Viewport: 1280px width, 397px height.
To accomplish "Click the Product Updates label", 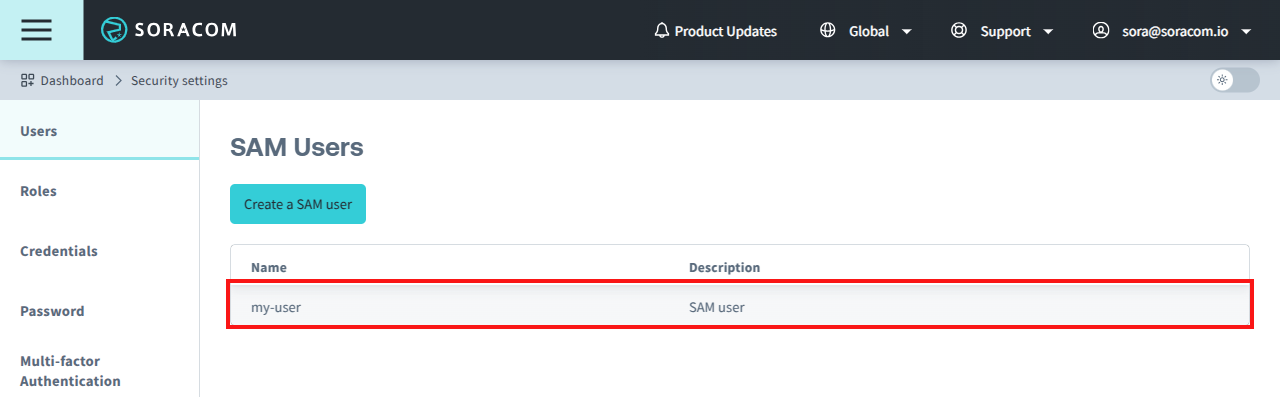I will (726, 31).
